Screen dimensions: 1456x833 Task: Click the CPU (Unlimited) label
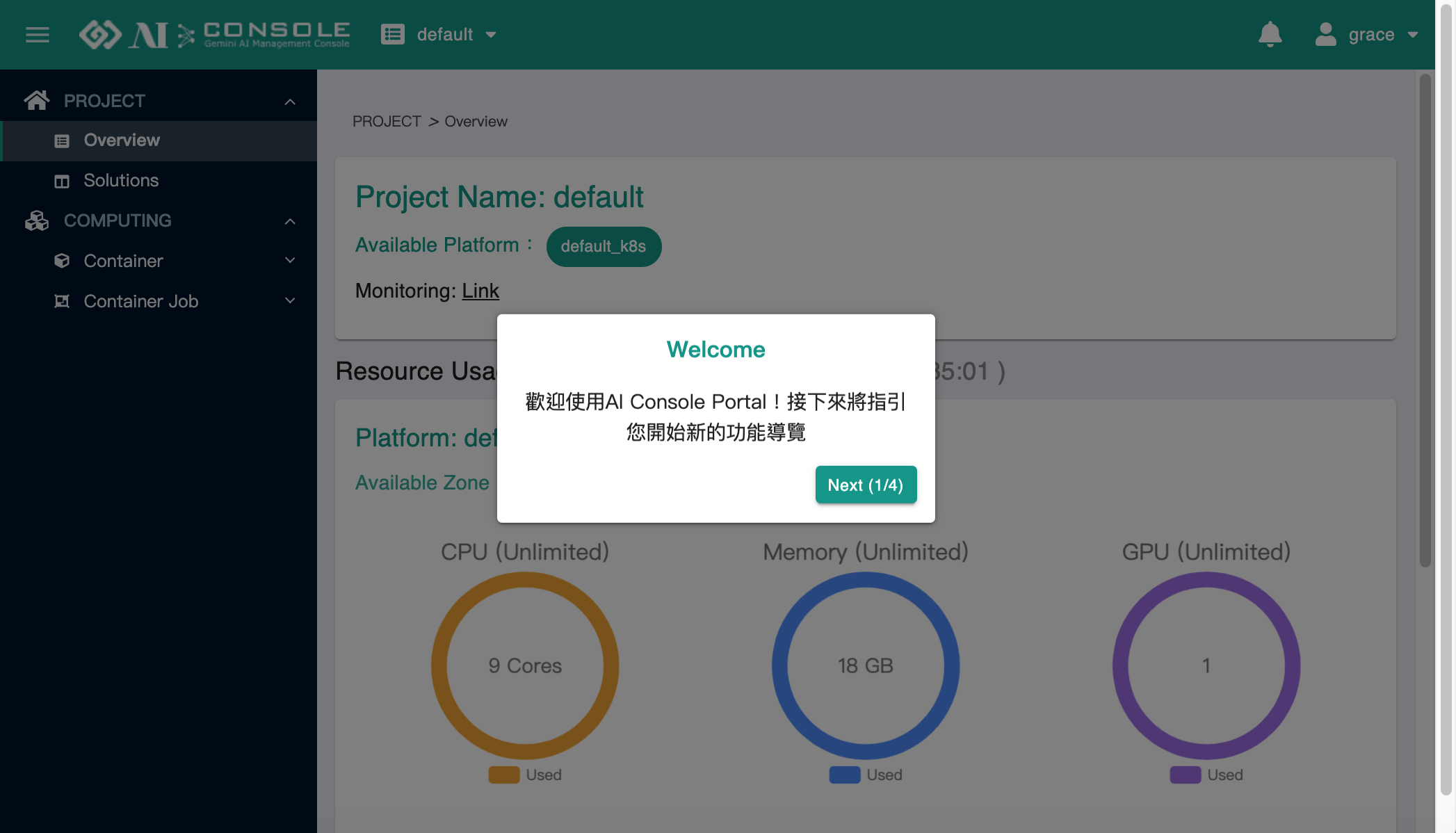(x=525, y=551)
